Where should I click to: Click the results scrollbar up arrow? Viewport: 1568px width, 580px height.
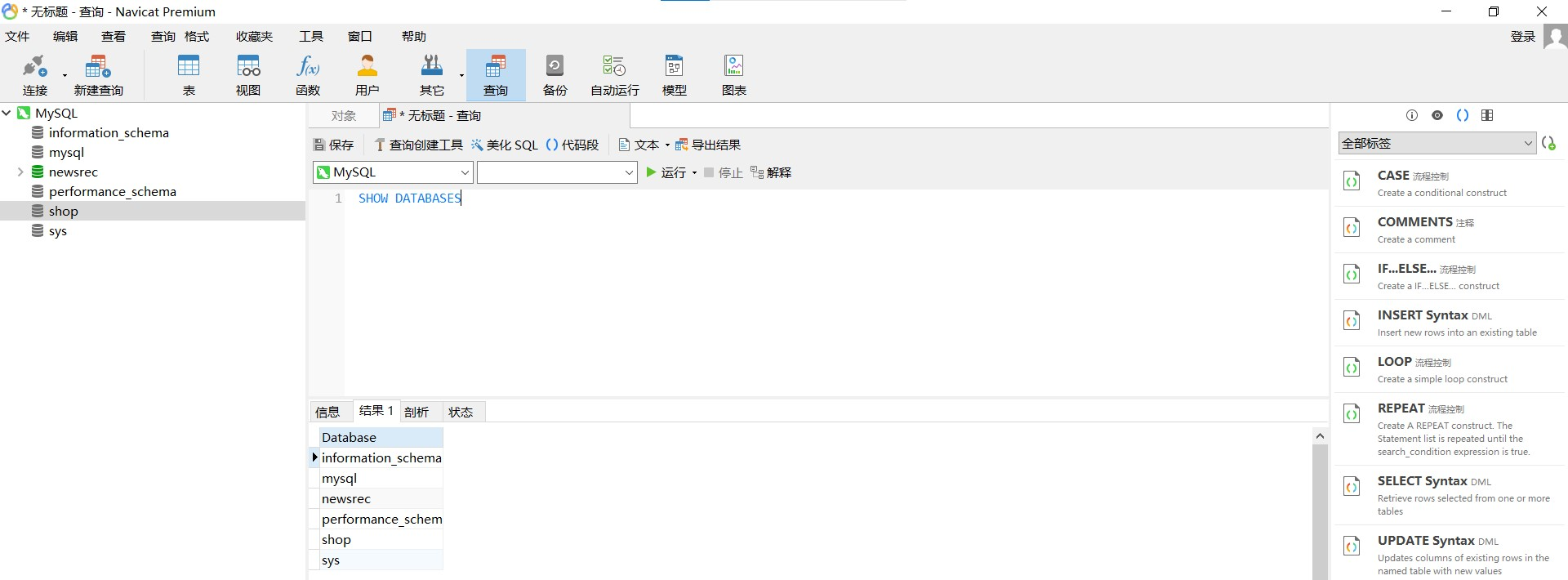[1320, 436]
